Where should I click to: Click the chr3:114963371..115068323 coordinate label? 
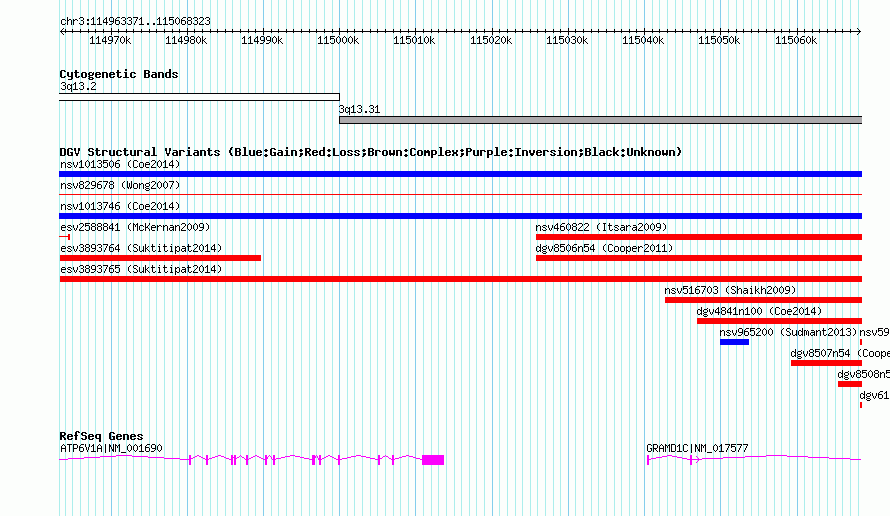[135, 21]
